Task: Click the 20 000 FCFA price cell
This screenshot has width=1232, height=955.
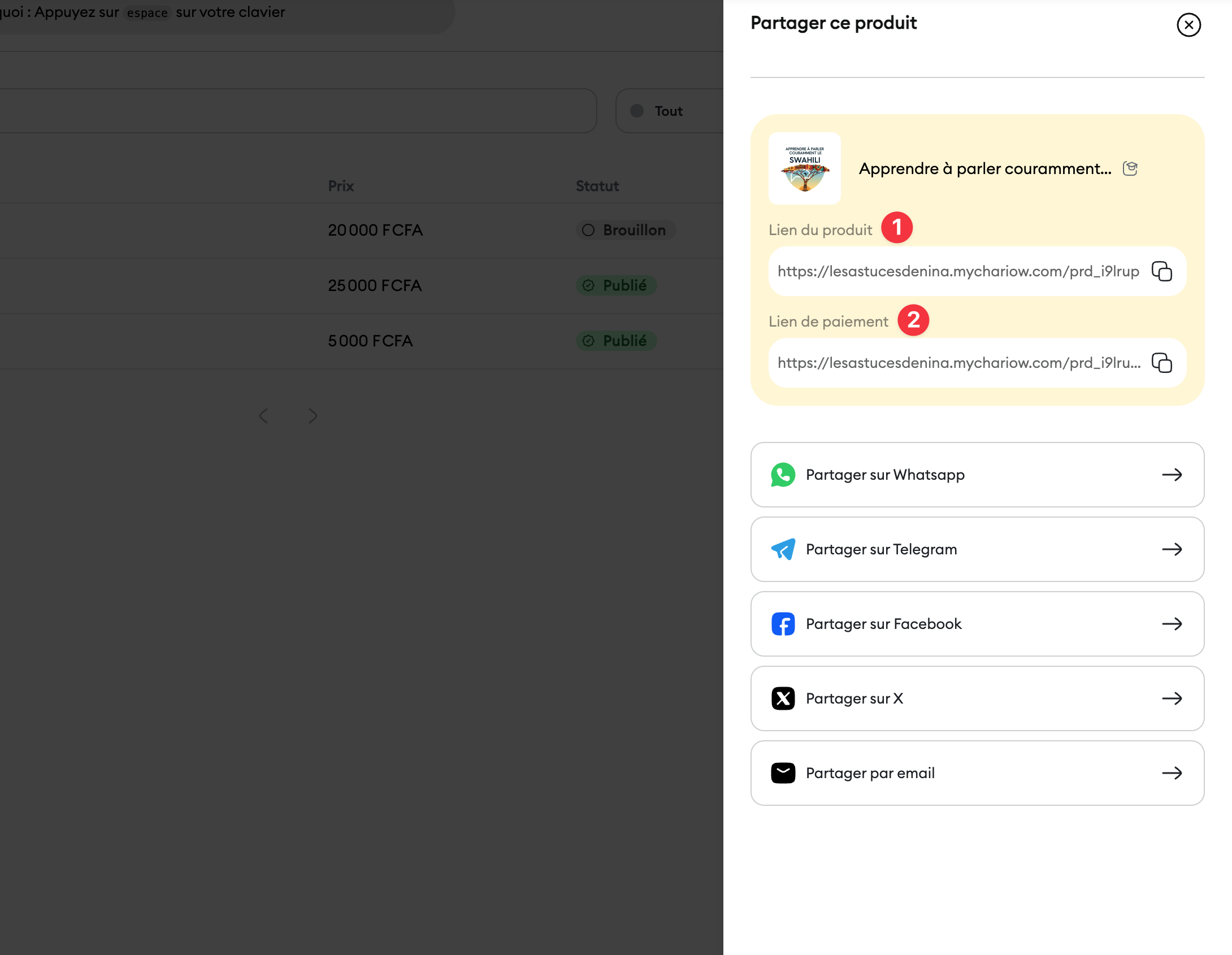Action: click(375, 230)
